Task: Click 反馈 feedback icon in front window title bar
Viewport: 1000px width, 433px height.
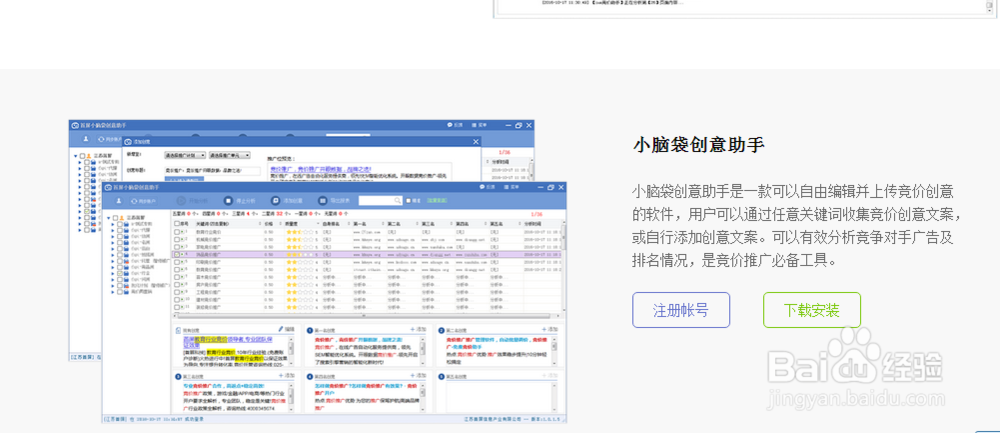Action: (482, 187)
